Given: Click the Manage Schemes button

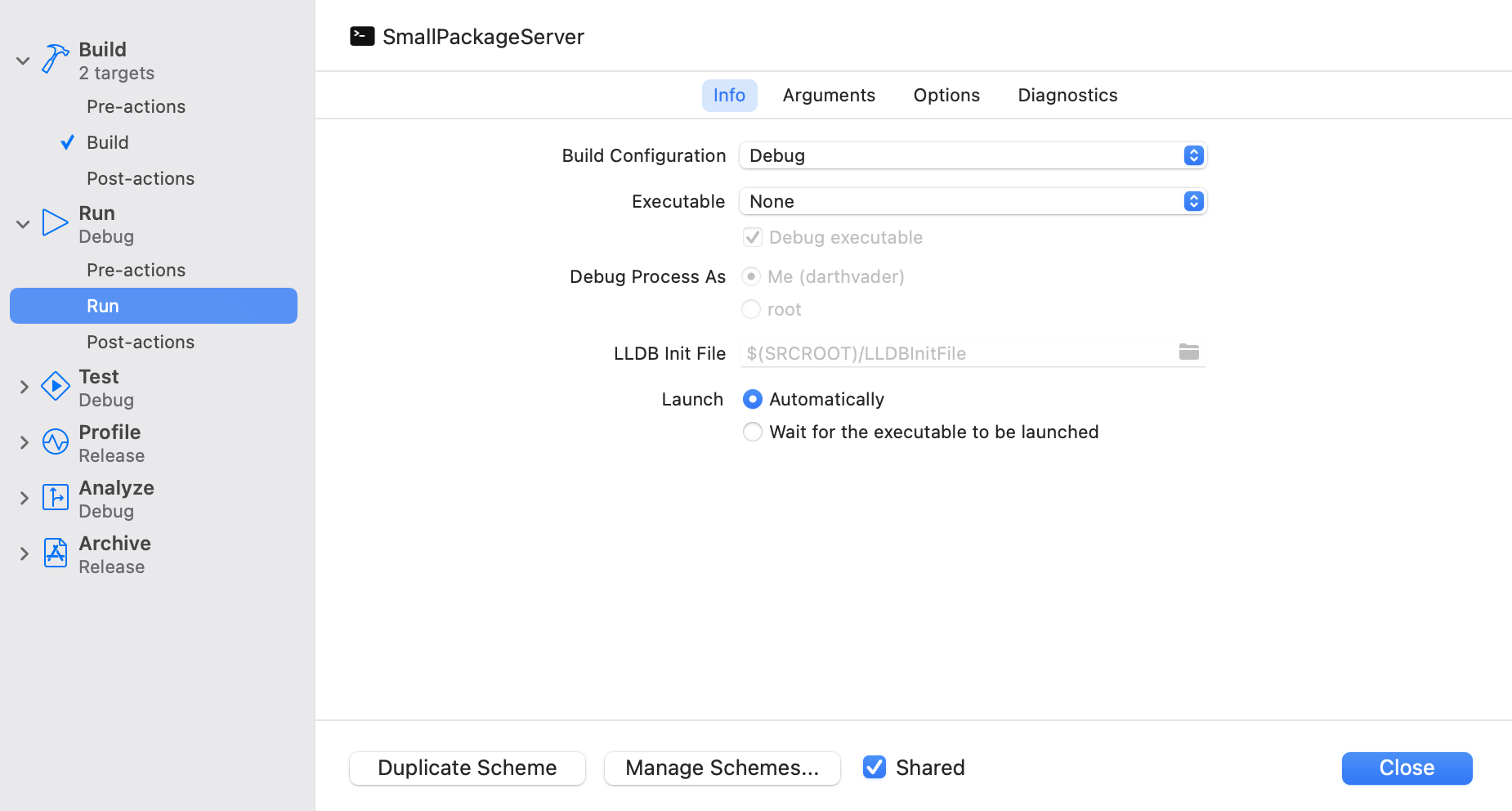Looking at the screenshot, I should coord(722,768).
